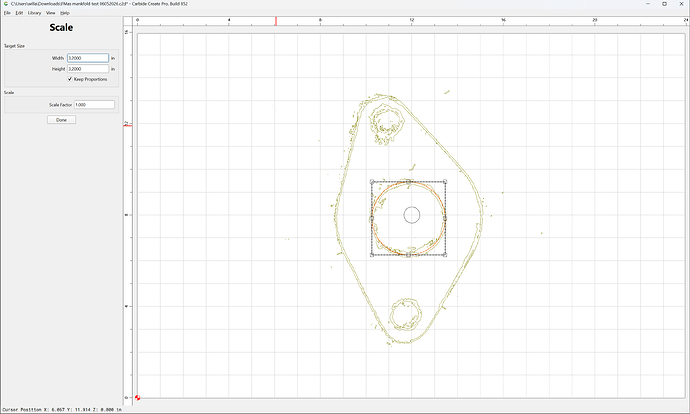Viewport: 690px width, 414px height.
Task: Click the bottom-right selection handle
Action: [445, 255]
